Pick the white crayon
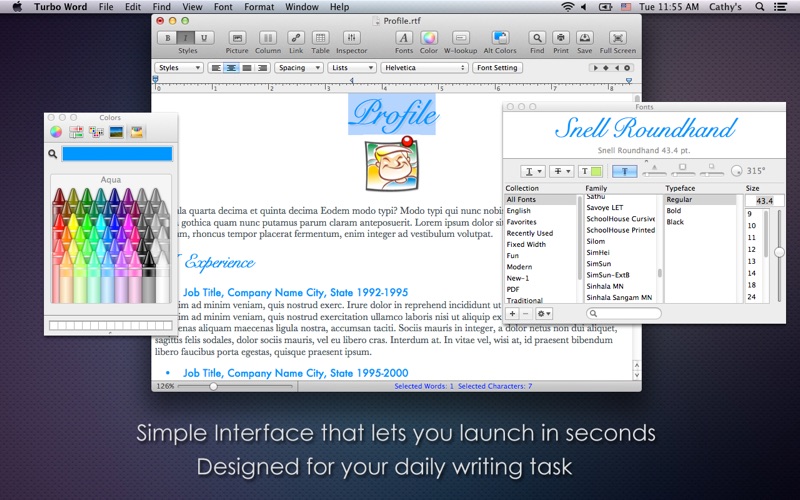Screen dimensions: 800x500 (163, 278)
